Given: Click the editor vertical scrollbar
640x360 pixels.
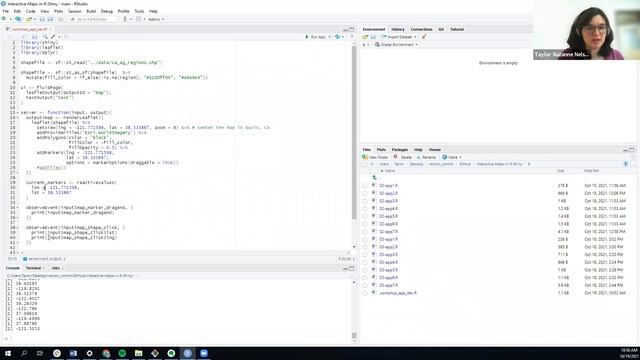Looking at the screenshot, I should [x=353, y=131].
